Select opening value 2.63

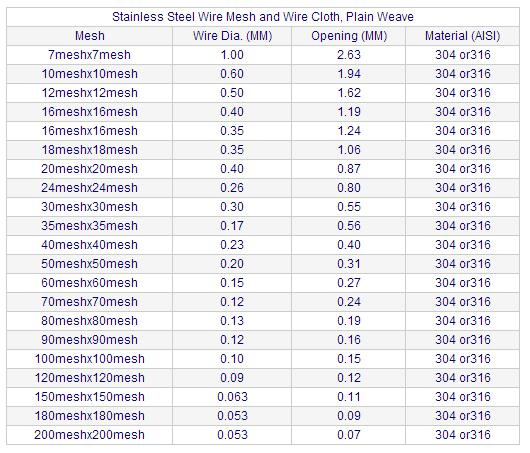point(349,55)
